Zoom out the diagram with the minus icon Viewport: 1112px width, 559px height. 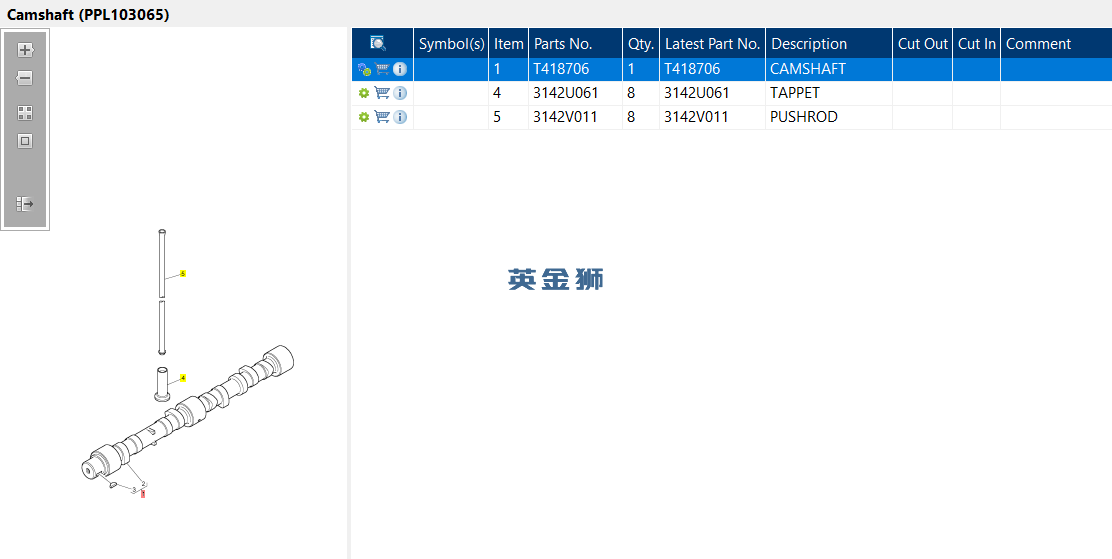coord(25,78)
